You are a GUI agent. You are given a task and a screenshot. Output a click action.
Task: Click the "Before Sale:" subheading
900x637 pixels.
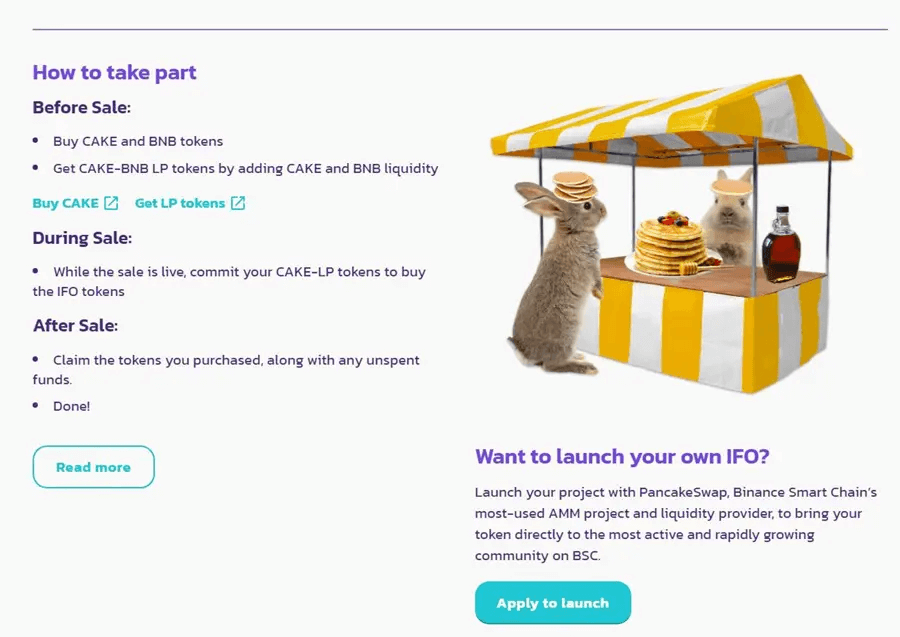click(81, 107)
